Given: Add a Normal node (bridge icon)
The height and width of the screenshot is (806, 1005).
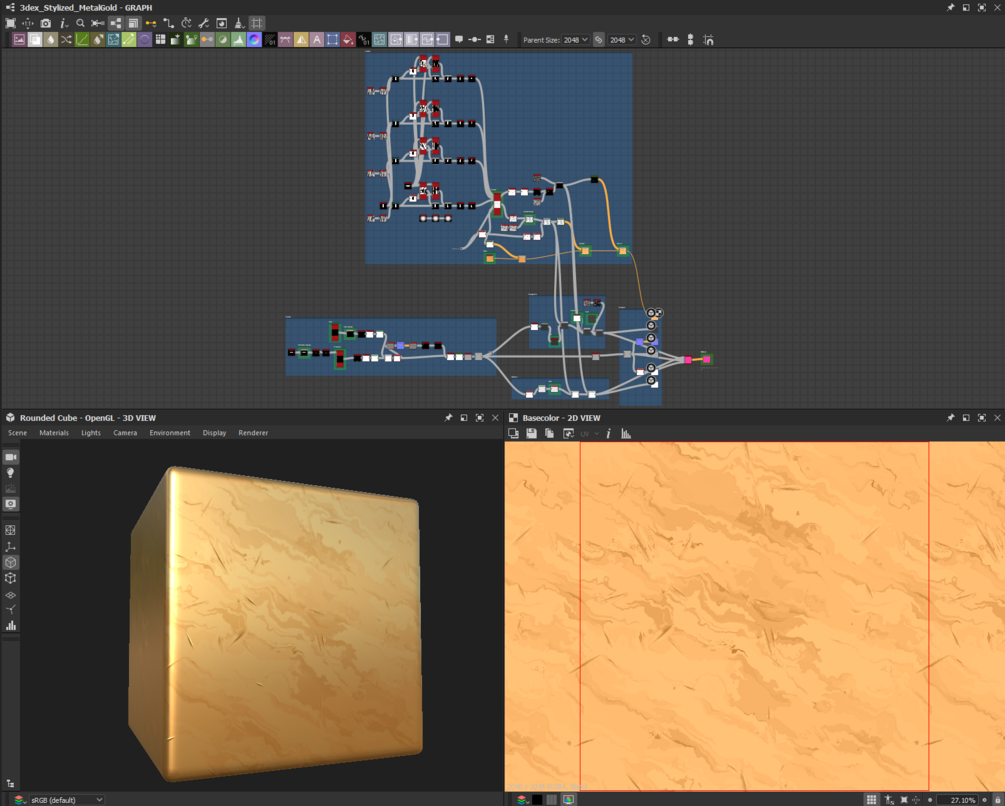Looking at the screenshot, I should [285, 40].
